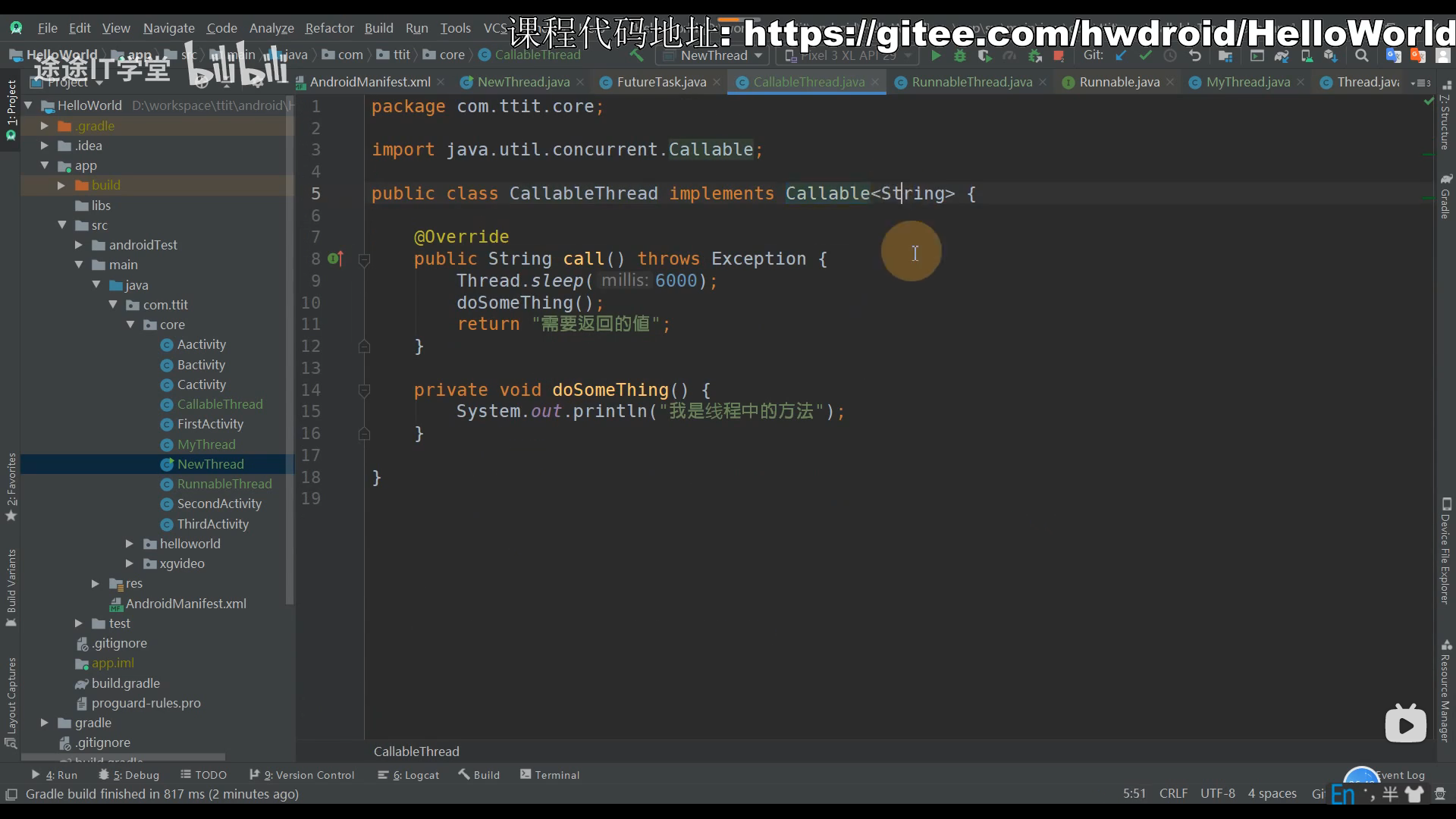The height and width of the screenshot is (819, 1456).
Task: Toggle tool window bars with the bottom-left corner icon
Action: [x=11, y=794]
